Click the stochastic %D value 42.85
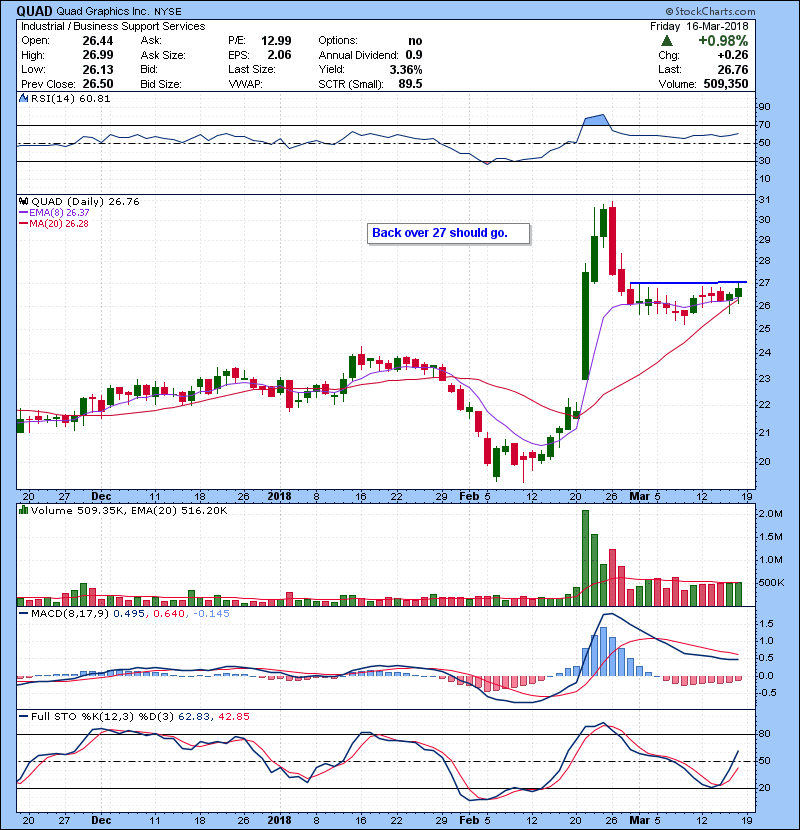The height and width of the screenshot is (830, 800). tap(233, 717)
